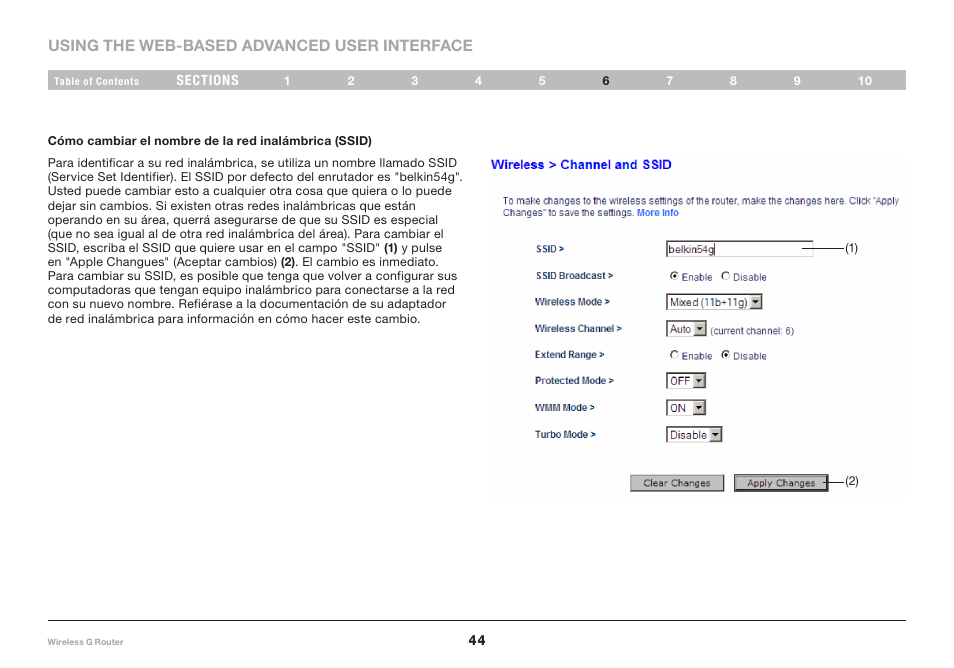Viewport: 954px width, 668px height.
Task: Go to section 10
Action: click(x=865, y=81)
